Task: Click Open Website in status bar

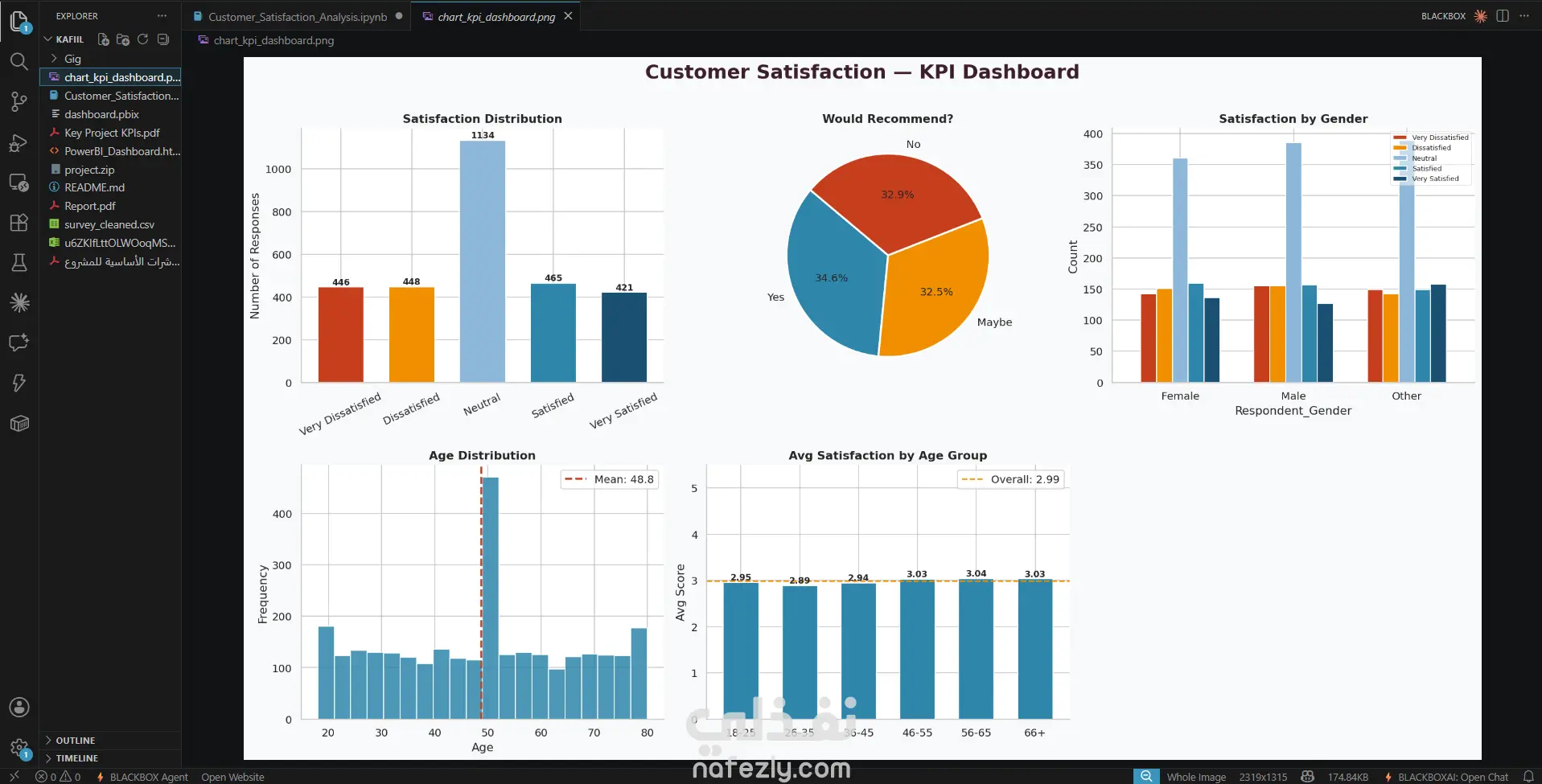Action: pyautogui.click(x=232, y=777)
